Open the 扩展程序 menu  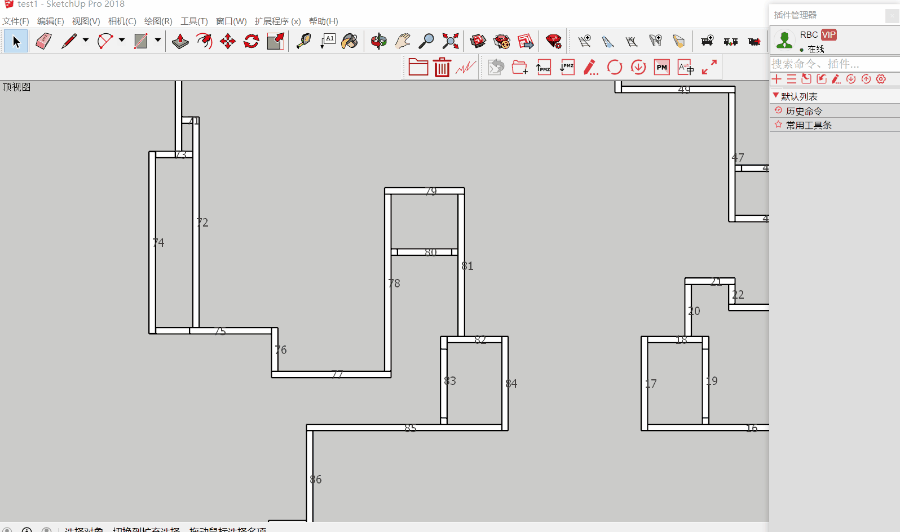(x=277, y=21)
